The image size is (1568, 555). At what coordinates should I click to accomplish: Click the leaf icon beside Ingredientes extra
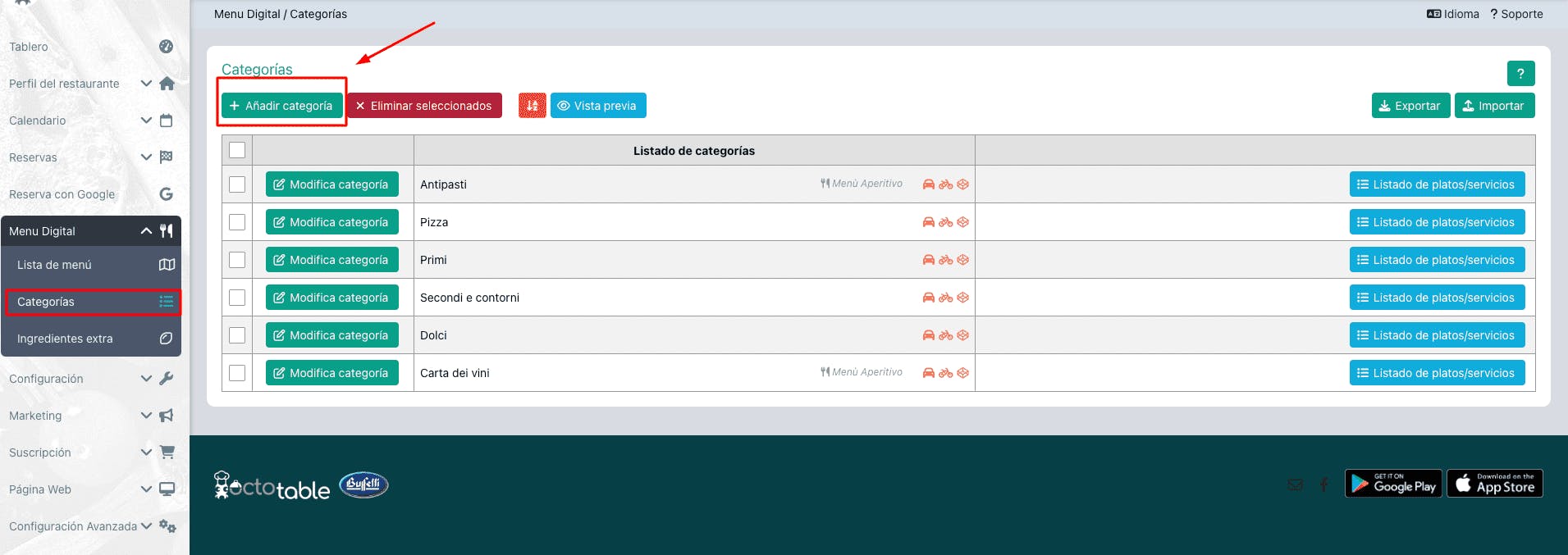(166, 339)
